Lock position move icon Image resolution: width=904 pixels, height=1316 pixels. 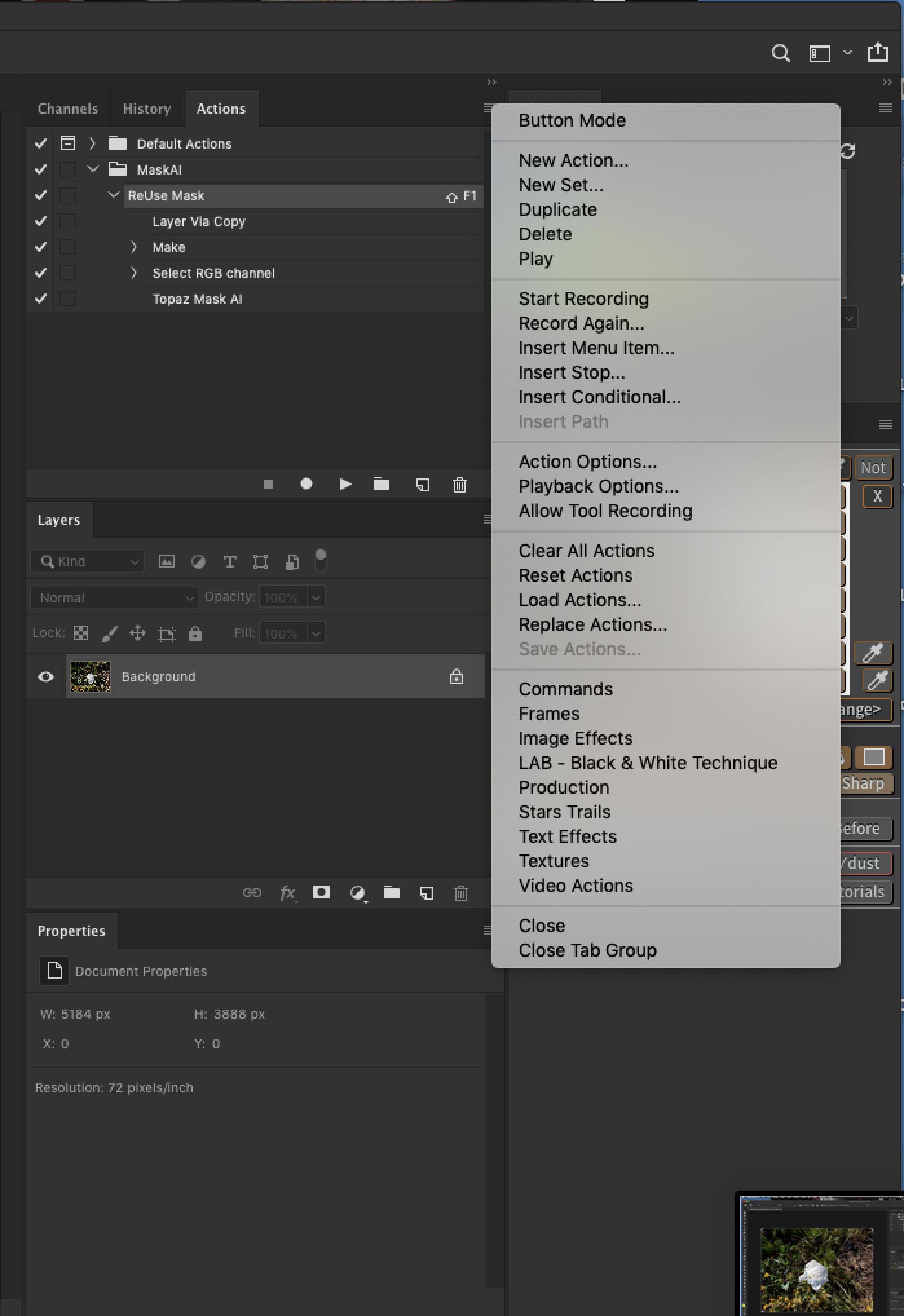[x=138, y=633]
